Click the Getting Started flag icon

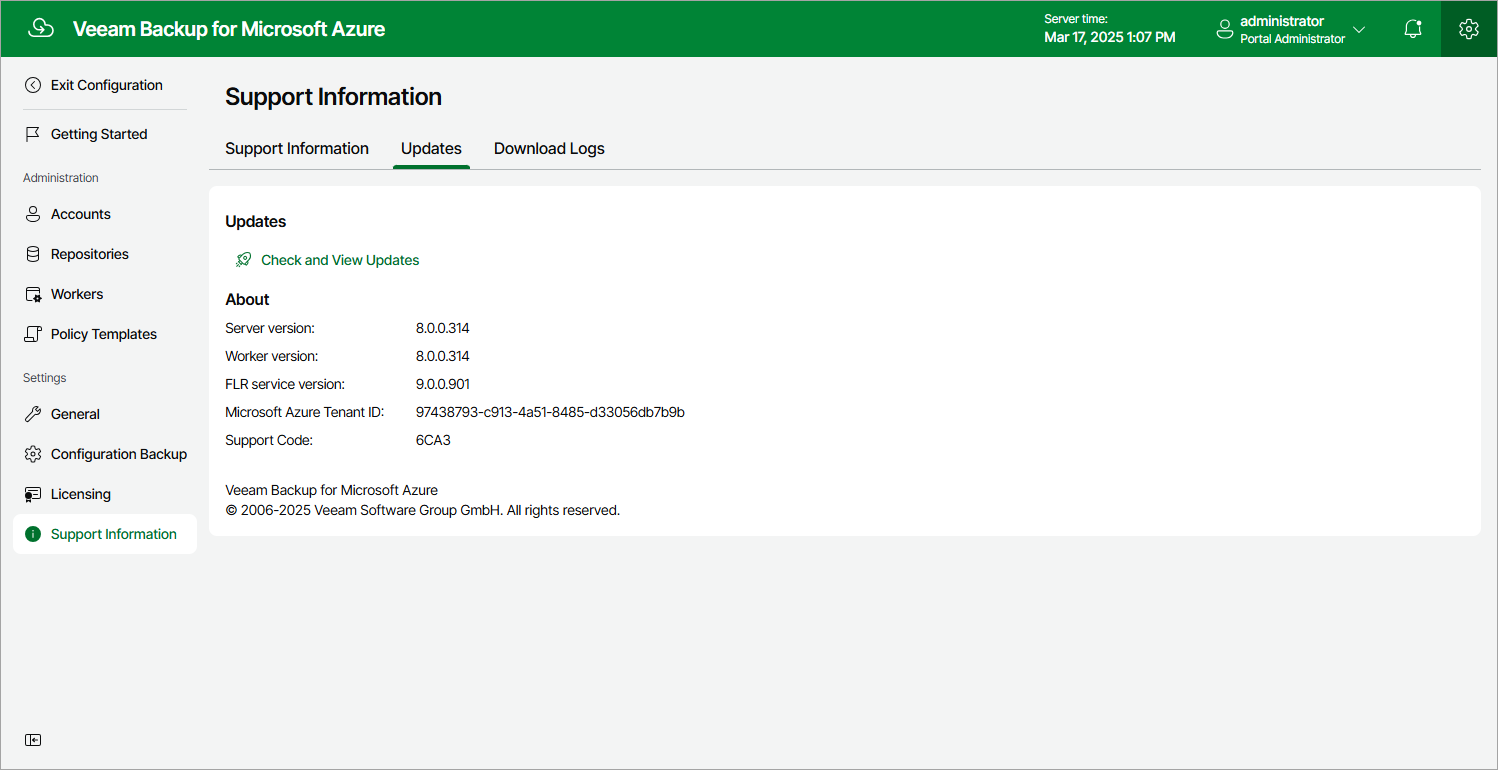pos(33,134)
